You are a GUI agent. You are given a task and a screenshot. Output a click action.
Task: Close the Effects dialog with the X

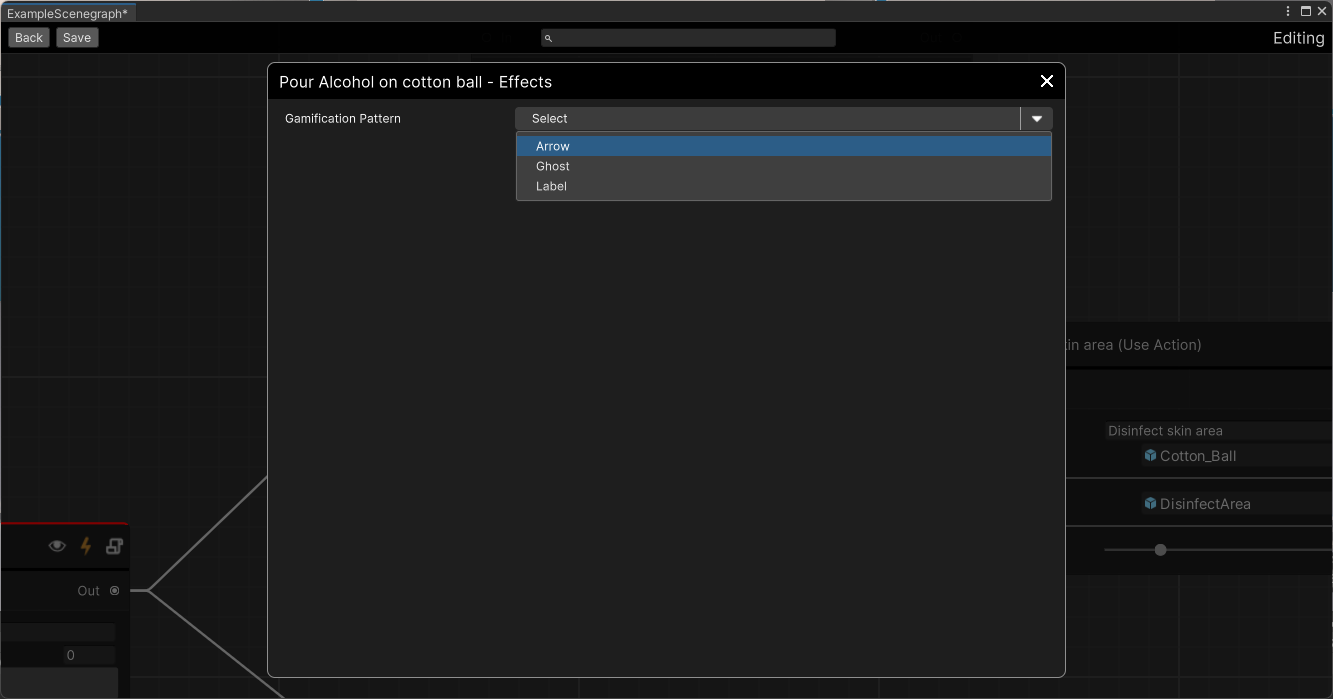click(x=1046, y=81)
